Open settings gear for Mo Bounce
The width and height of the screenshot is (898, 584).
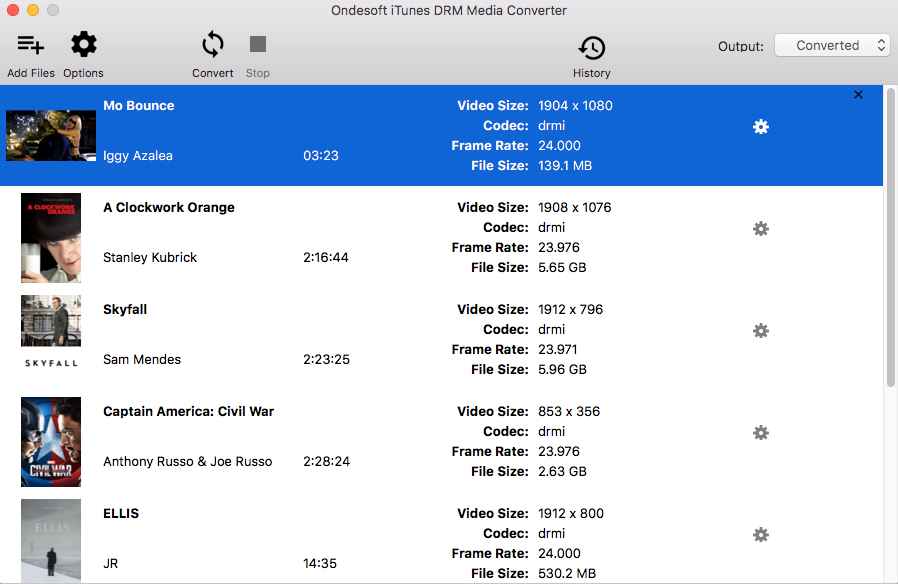(x=760, y=127)
